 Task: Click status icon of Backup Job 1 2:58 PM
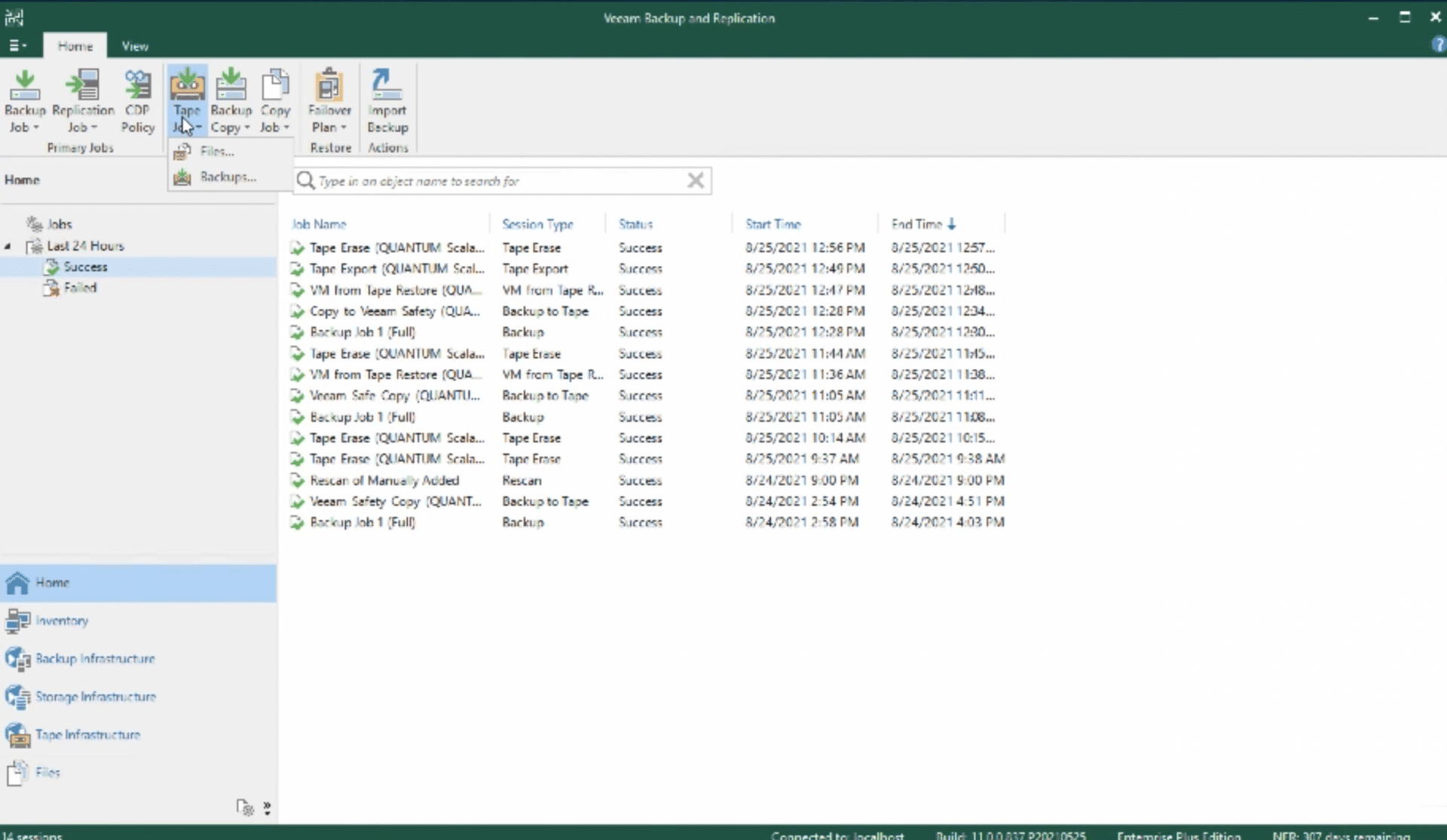click(x=298, y=523)
